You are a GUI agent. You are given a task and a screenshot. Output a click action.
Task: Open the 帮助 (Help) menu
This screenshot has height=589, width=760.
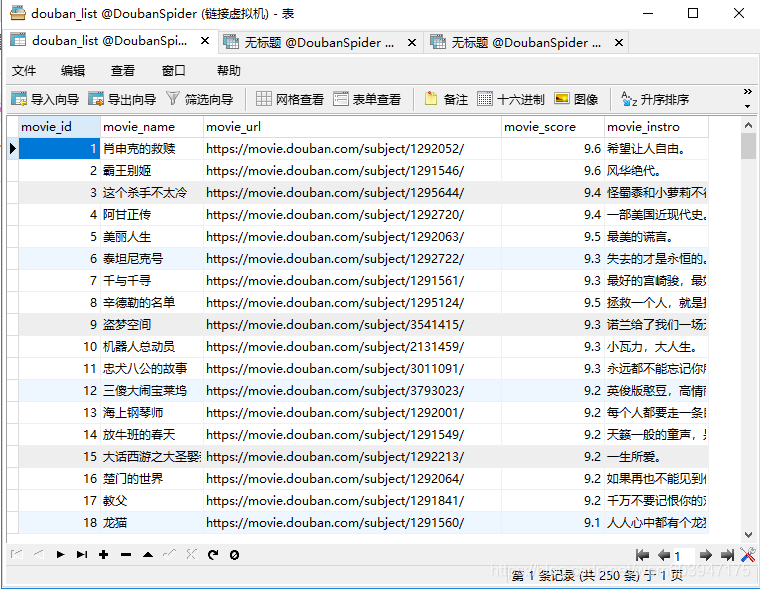228,70
